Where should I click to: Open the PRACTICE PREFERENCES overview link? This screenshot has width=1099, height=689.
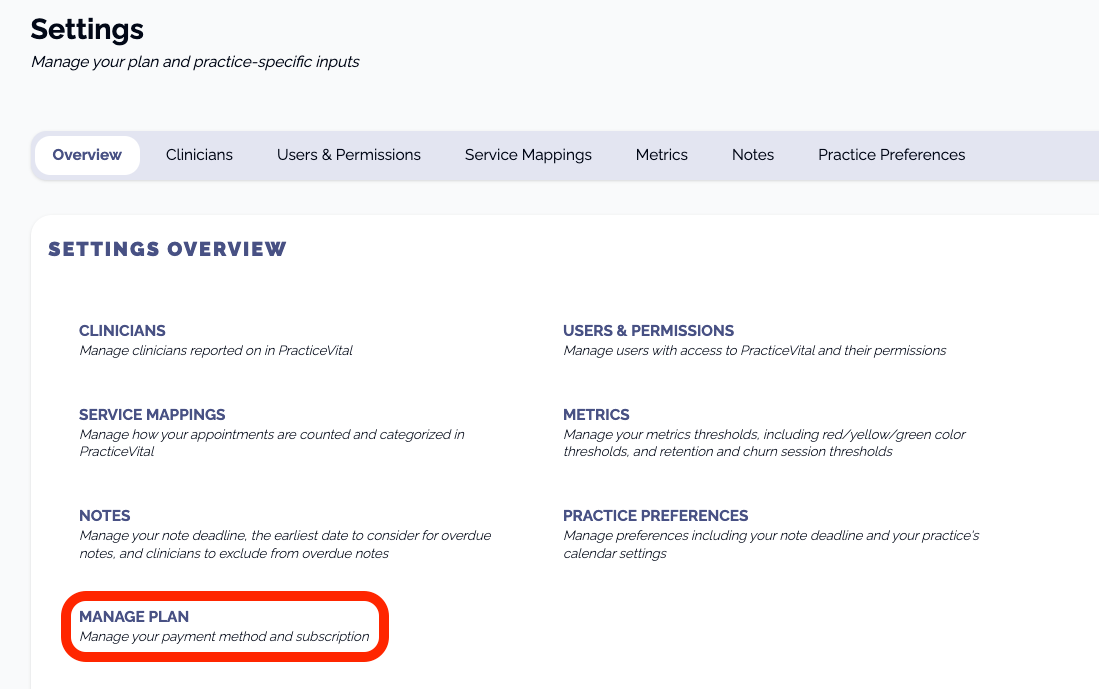[x=655, y=516]
